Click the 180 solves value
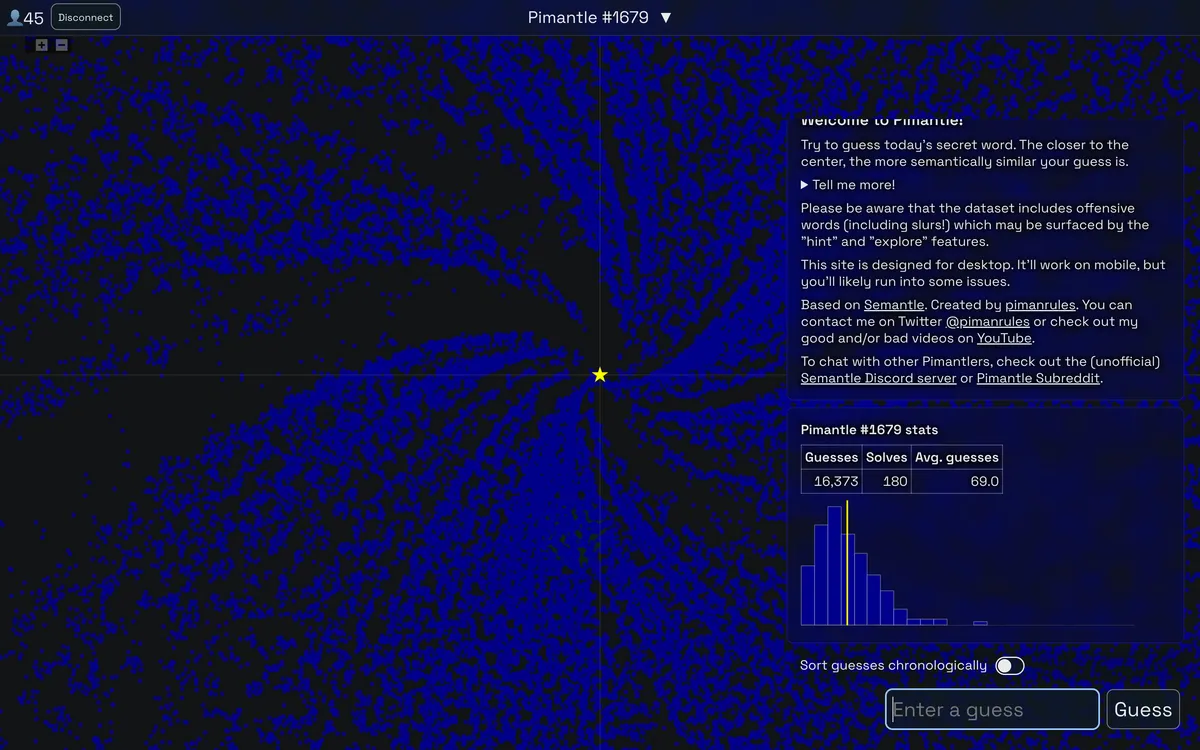 887,481
